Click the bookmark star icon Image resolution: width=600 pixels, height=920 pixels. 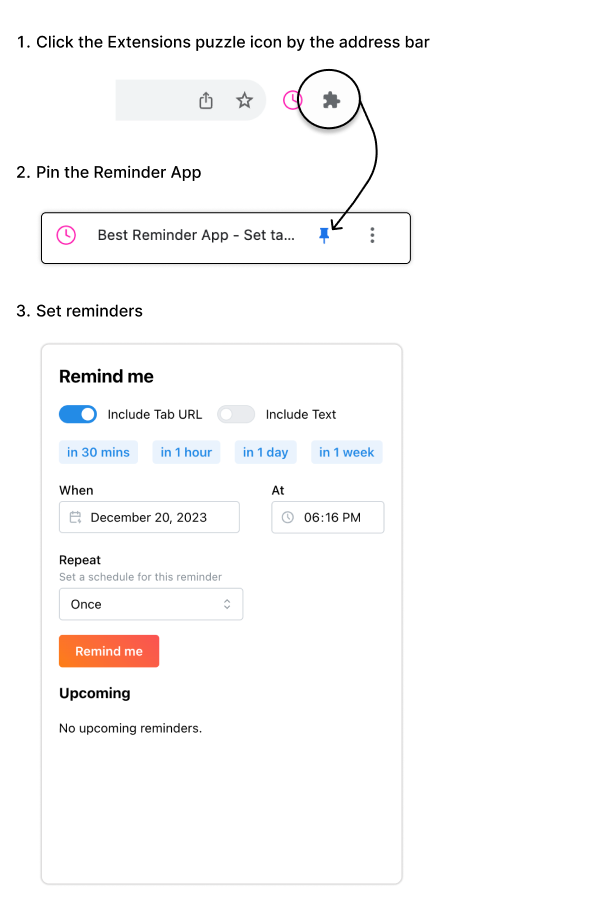244,100
